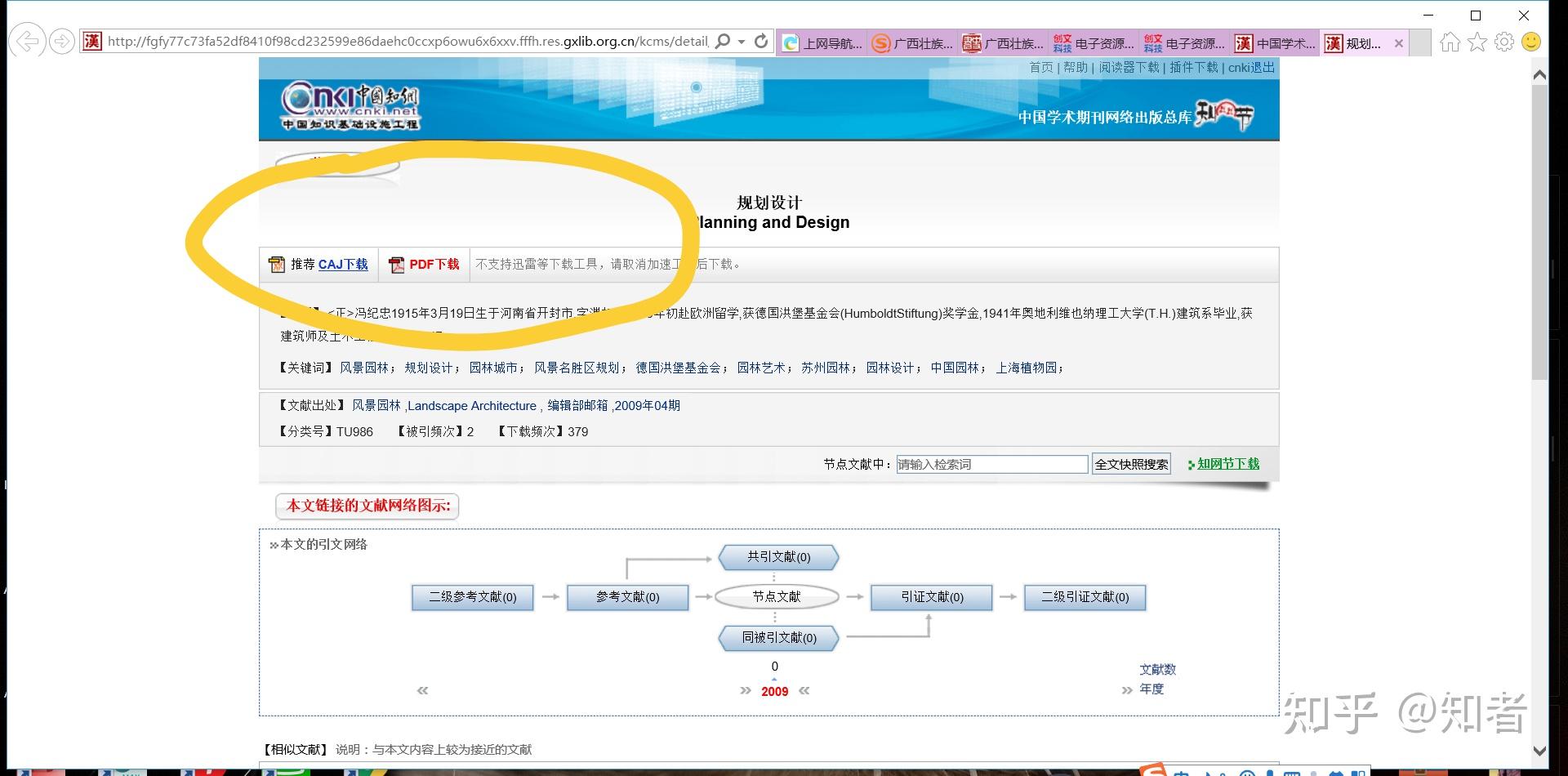Open keyword 苏州园林
Image resolution: width=1568 pixels, height=776 pixels.
(x=826, y=368)
